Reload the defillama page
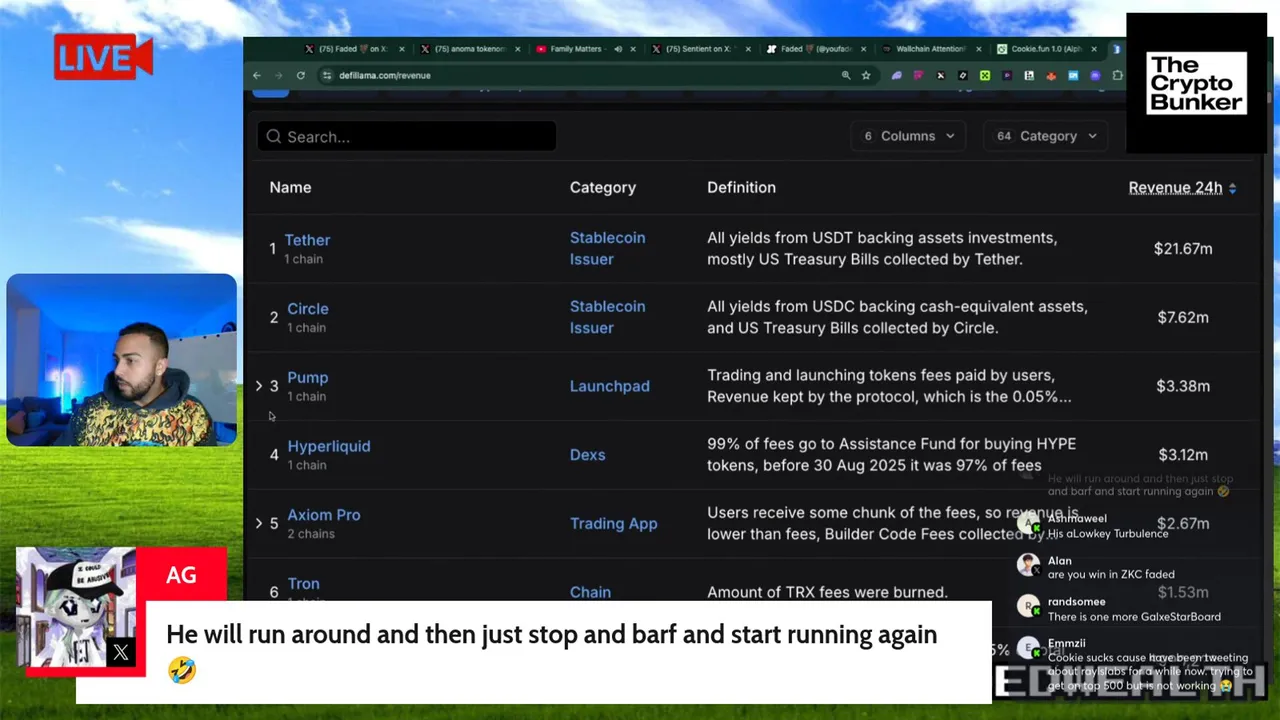This screenshot has width=1280, height=720. point(300,75)
